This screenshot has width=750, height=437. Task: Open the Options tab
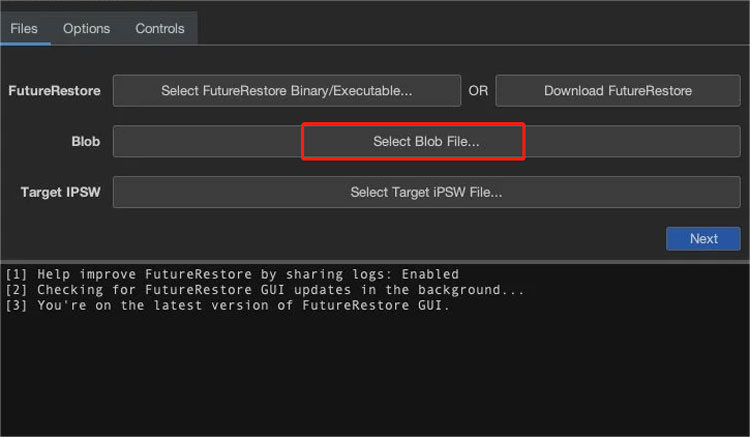pos(86,29)
